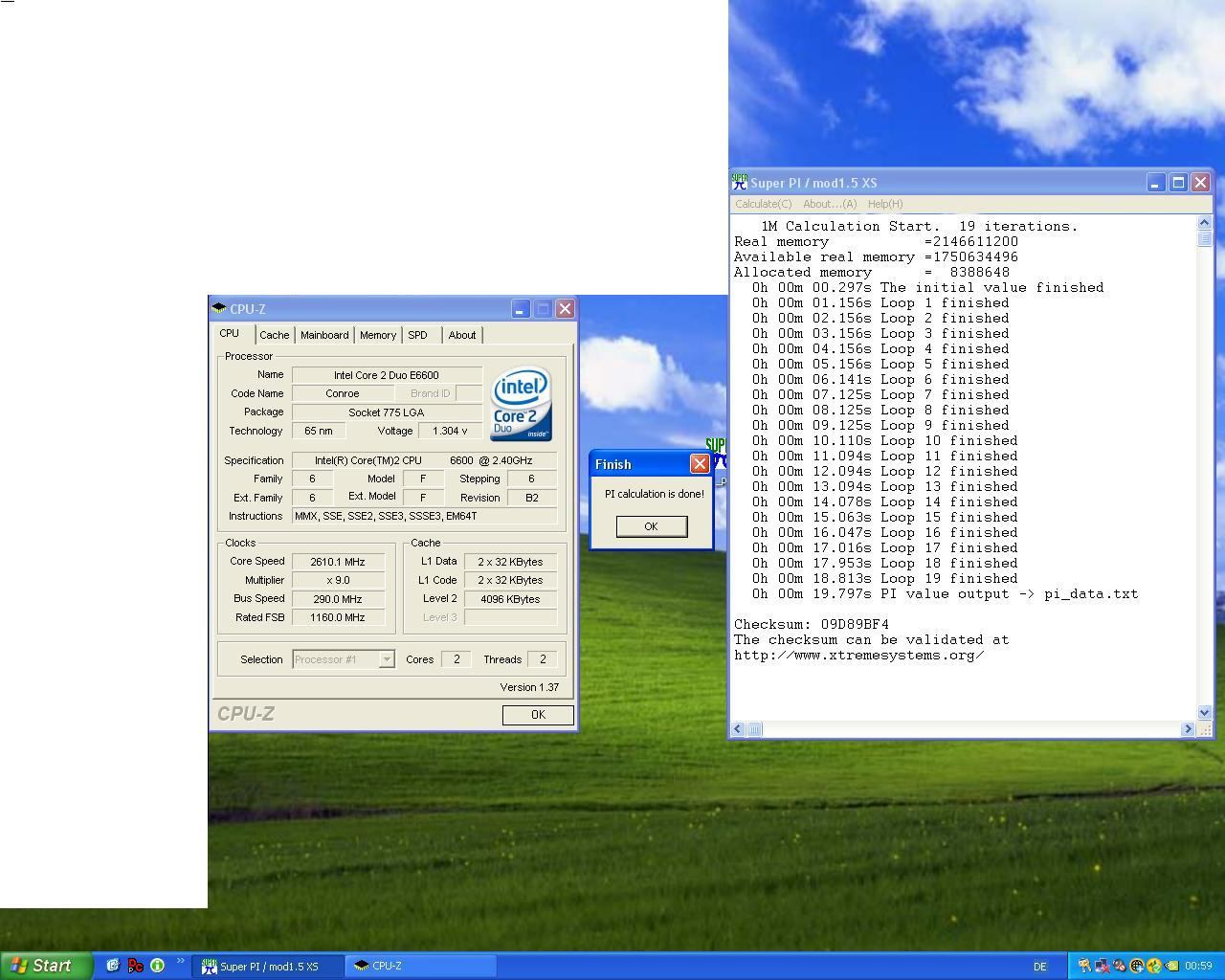Click the Name field Intel Core 2 Duo E6600
Image resolution: width=1225 pixels, height=980 pixels.
tap(387, 375)
